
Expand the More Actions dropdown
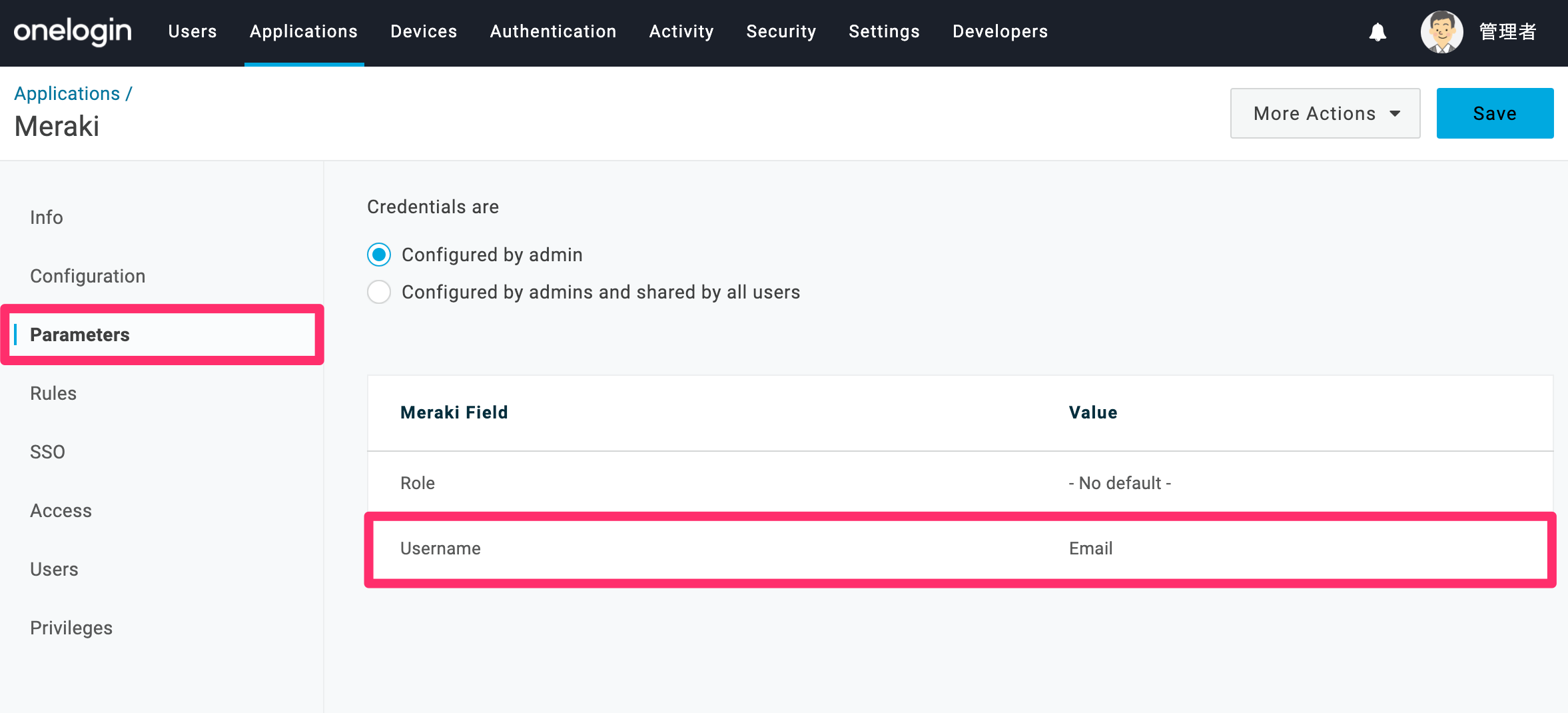pyautogui.click(x=1325, y=113)
